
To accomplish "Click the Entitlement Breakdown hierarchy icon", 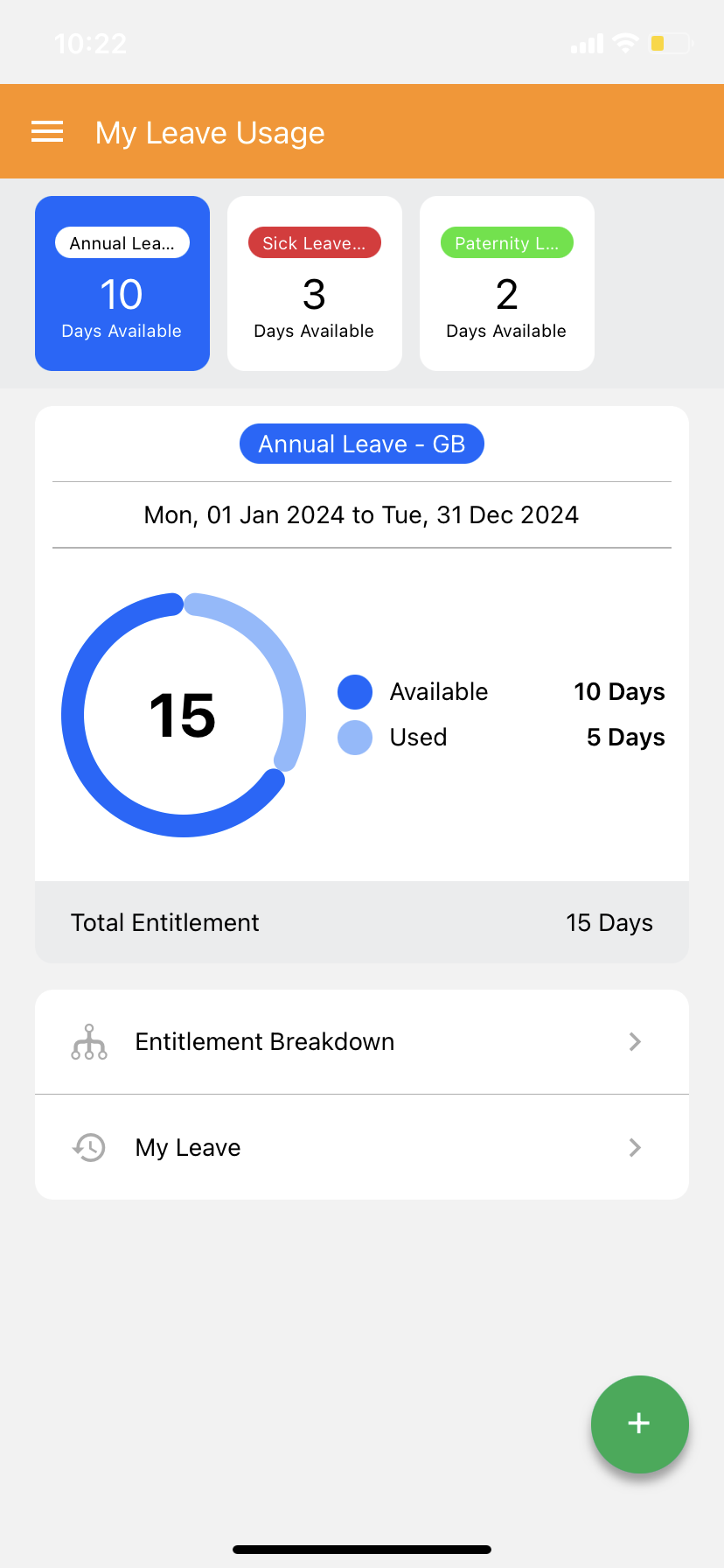I will click(x=89, y=1042).
